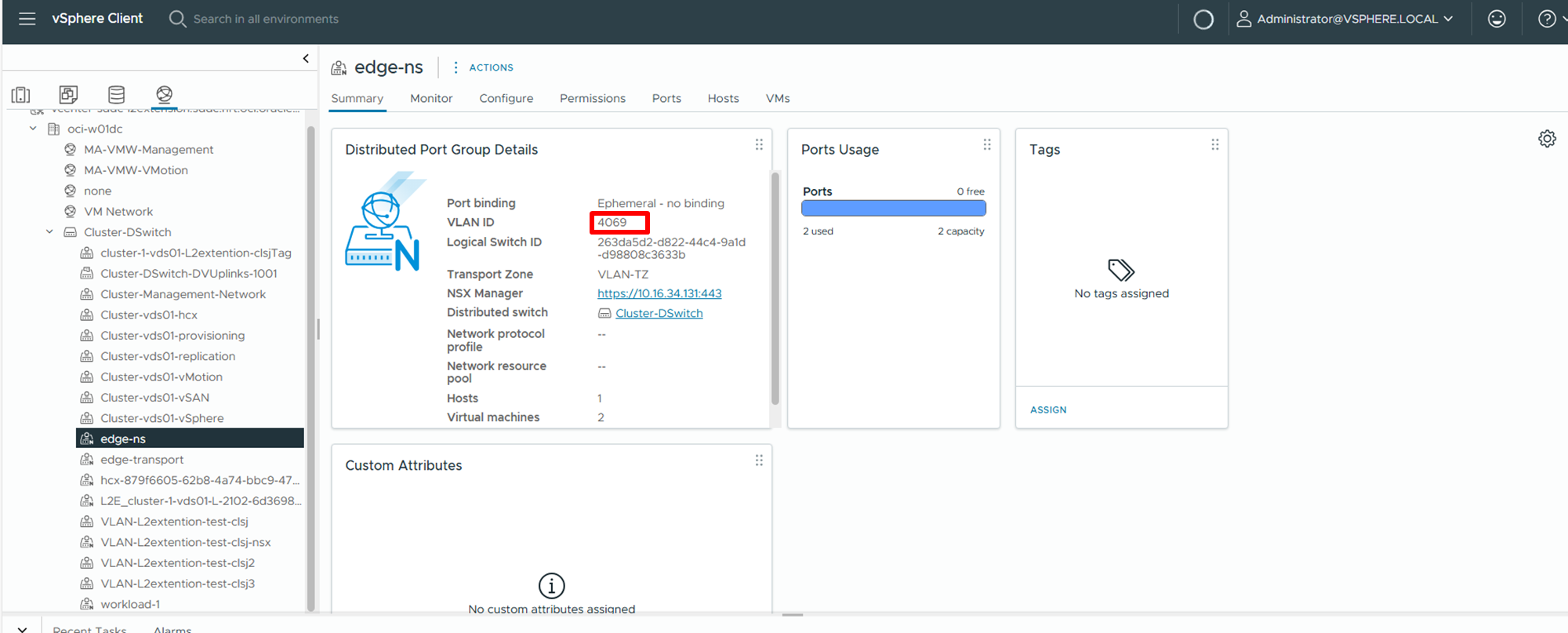Select VLAN-L2extention-test-clsj2 port group
The width and height of the screenshot is (1568, 633).
pyautogui.click(x=177, y=563)
